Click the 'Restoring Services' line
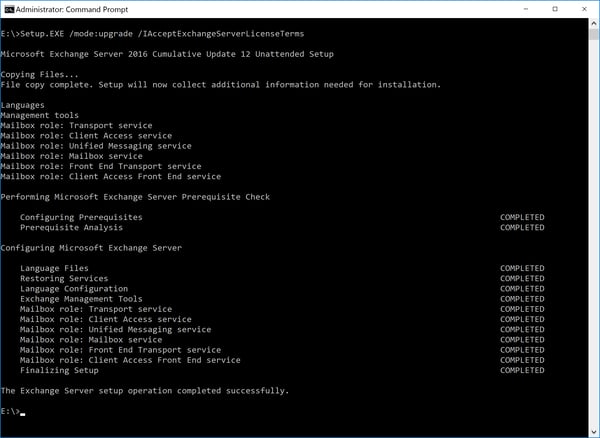The height and width of the screenshot is (438, 600). (x=64, y=278)
